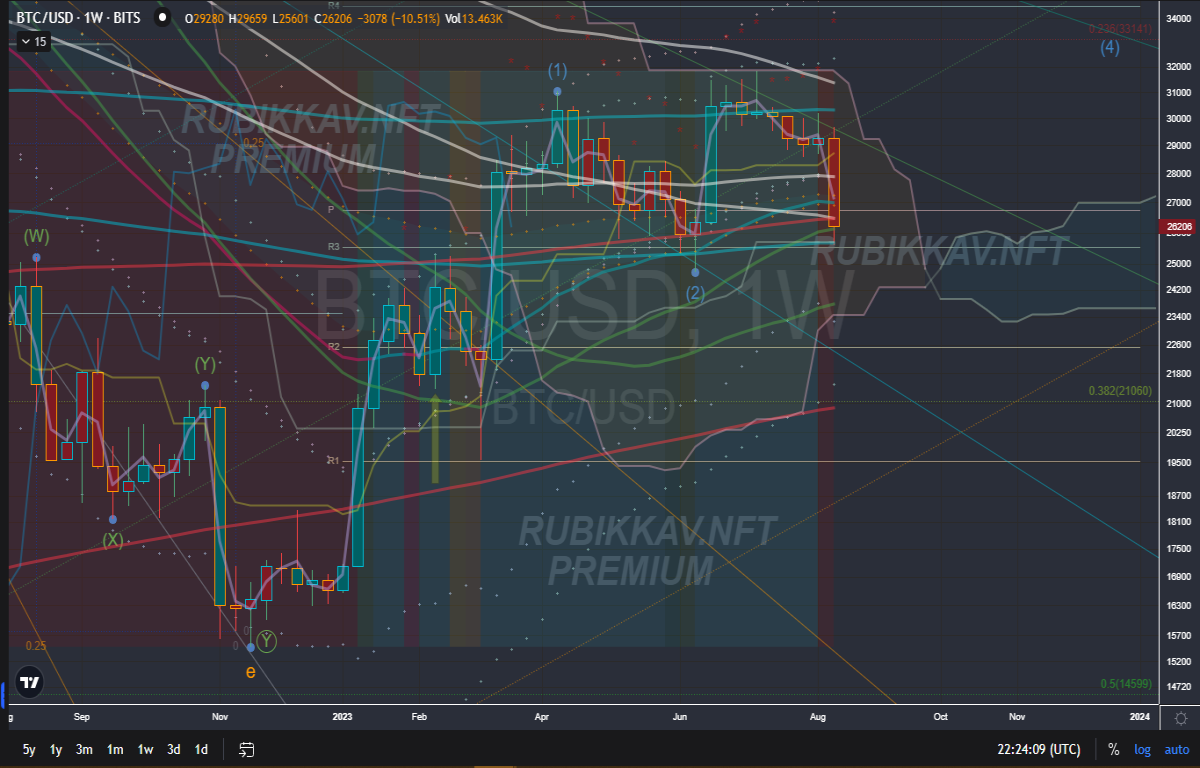The height and width of the screenshot is (768, 1200).
Task: Click the BTC/USD · 1W · BITS title
Action: [x=79, y=17]
